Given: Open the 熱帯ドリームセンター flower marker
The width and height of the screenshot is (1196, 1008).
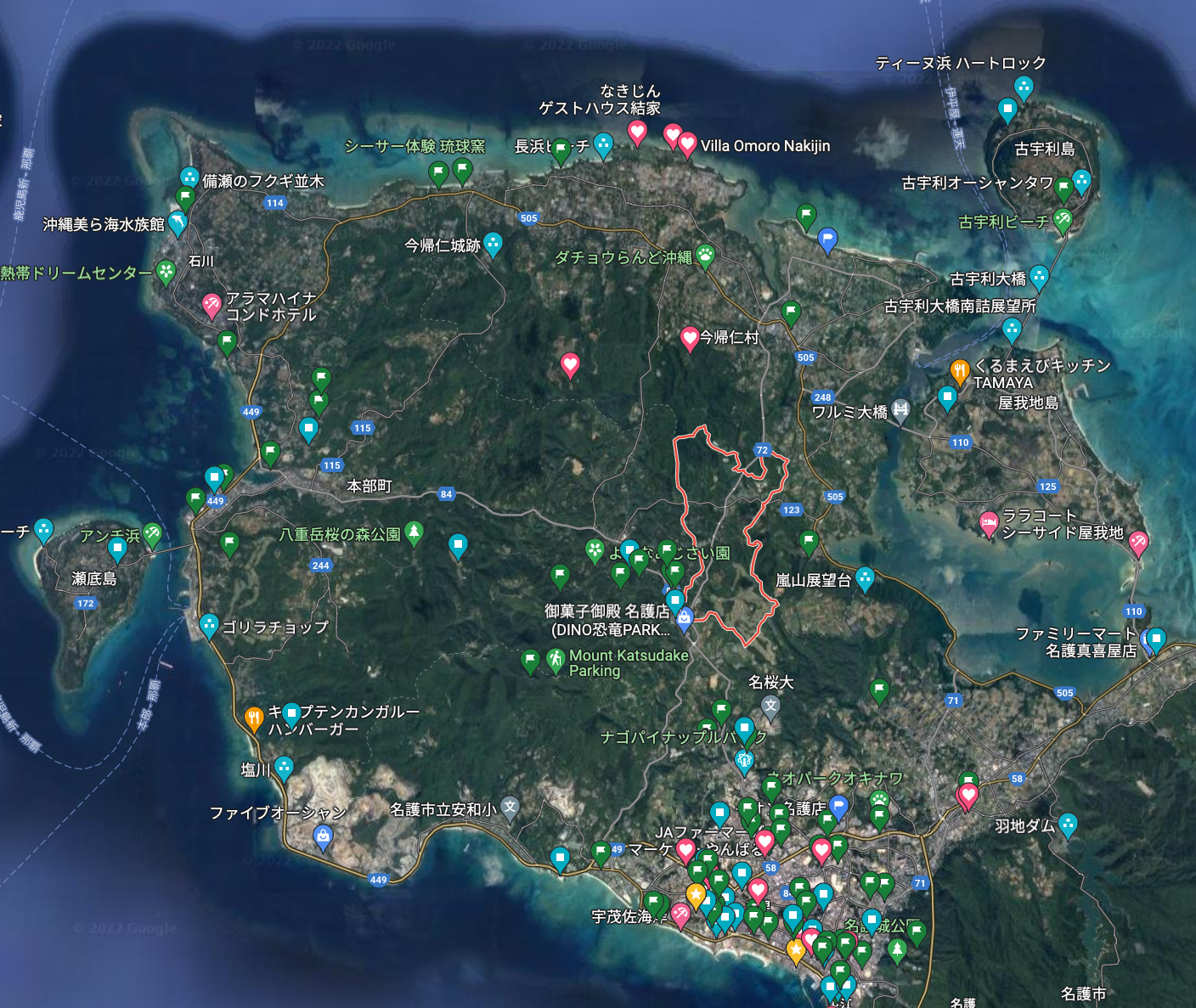Looking at the screenshot, I should (166, 272).
